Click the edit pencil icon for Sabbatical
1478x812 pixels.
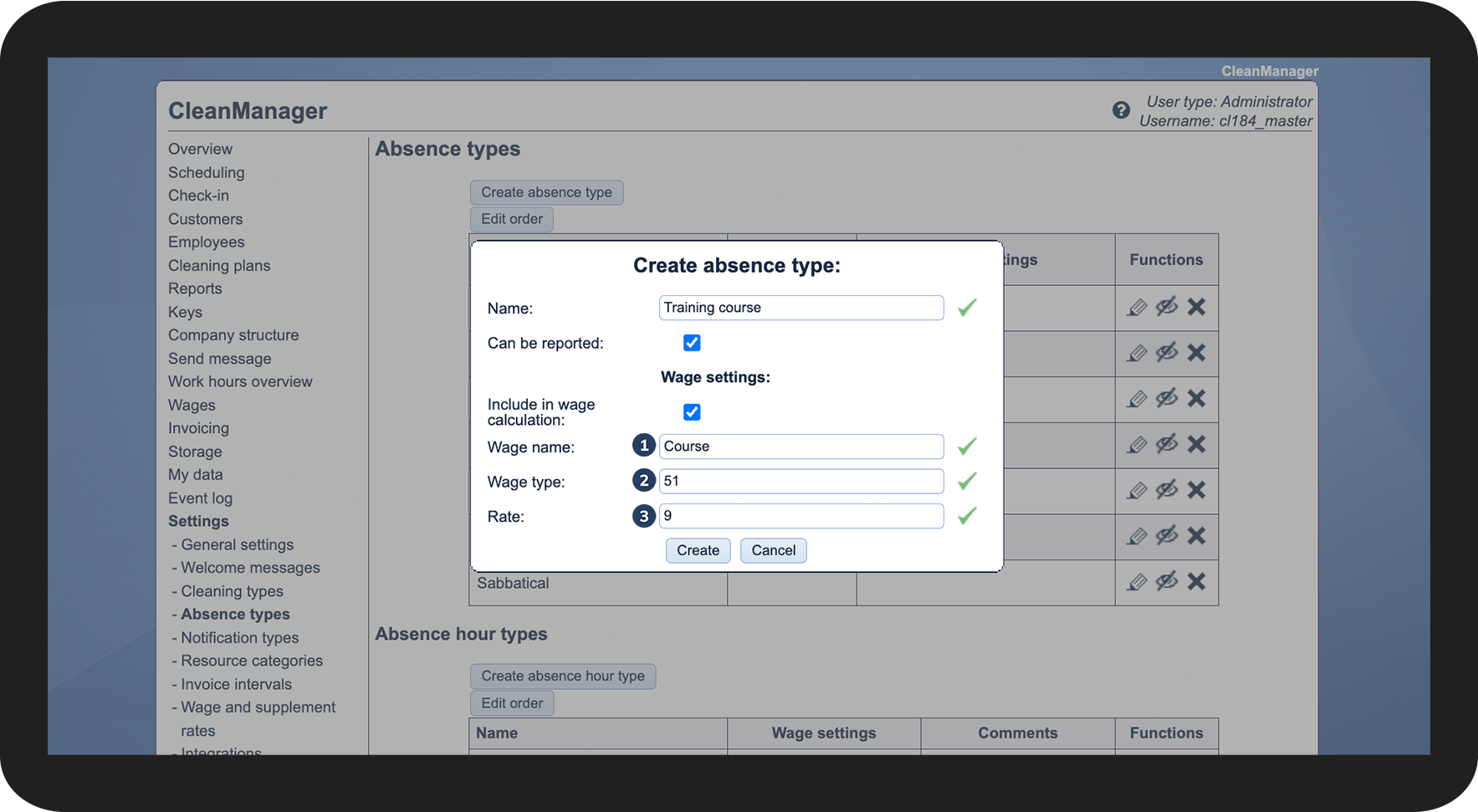click(x=1137, y=582)
